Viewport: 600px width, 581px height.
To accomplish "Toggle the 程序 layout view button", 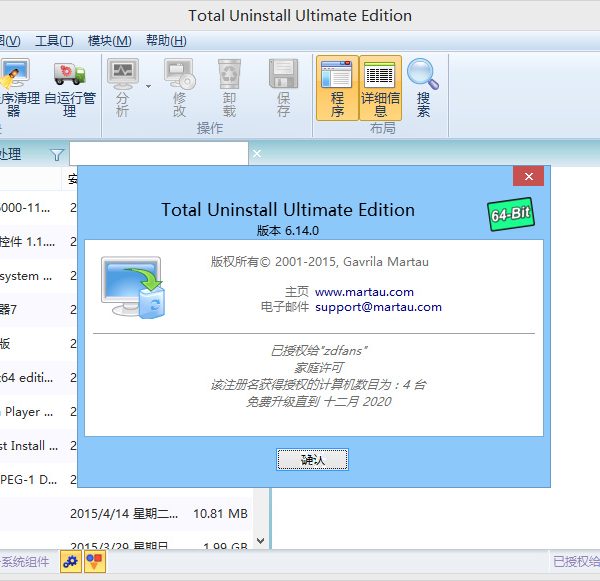I will point(337,88).
